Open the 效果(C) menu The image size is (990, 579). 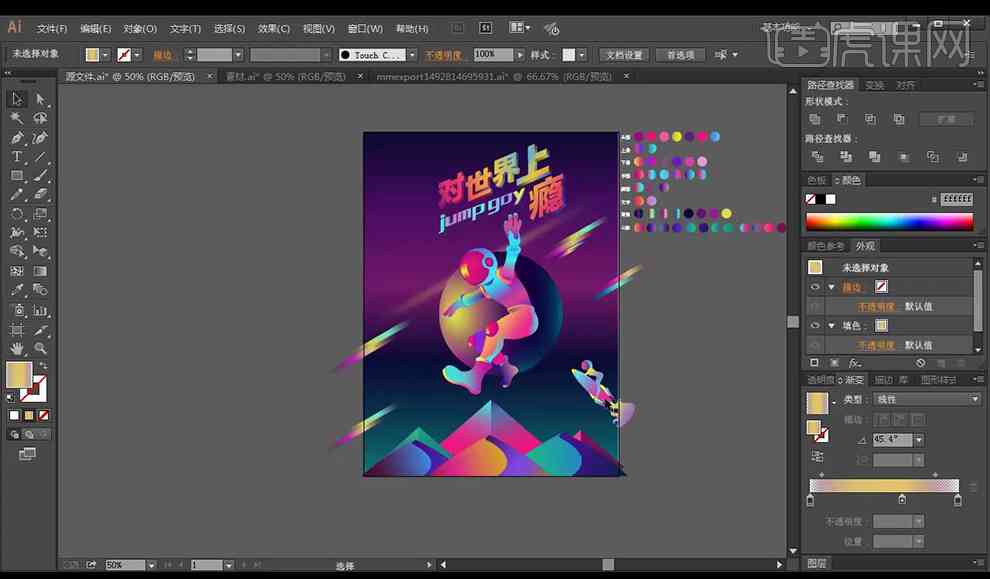click(274, 29)
